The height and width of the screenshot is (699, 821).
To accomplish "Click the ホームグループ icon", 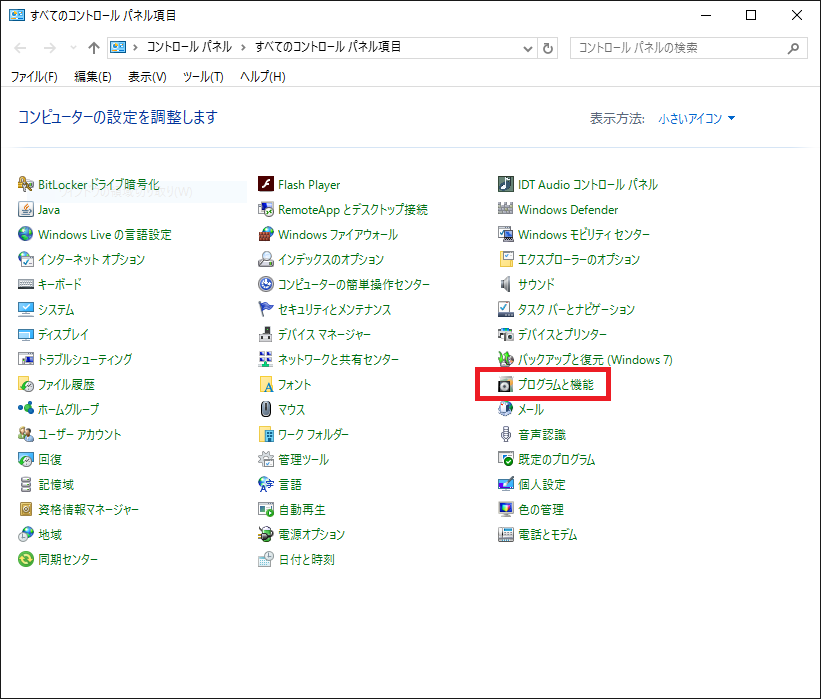I will (x=26, y=409).
